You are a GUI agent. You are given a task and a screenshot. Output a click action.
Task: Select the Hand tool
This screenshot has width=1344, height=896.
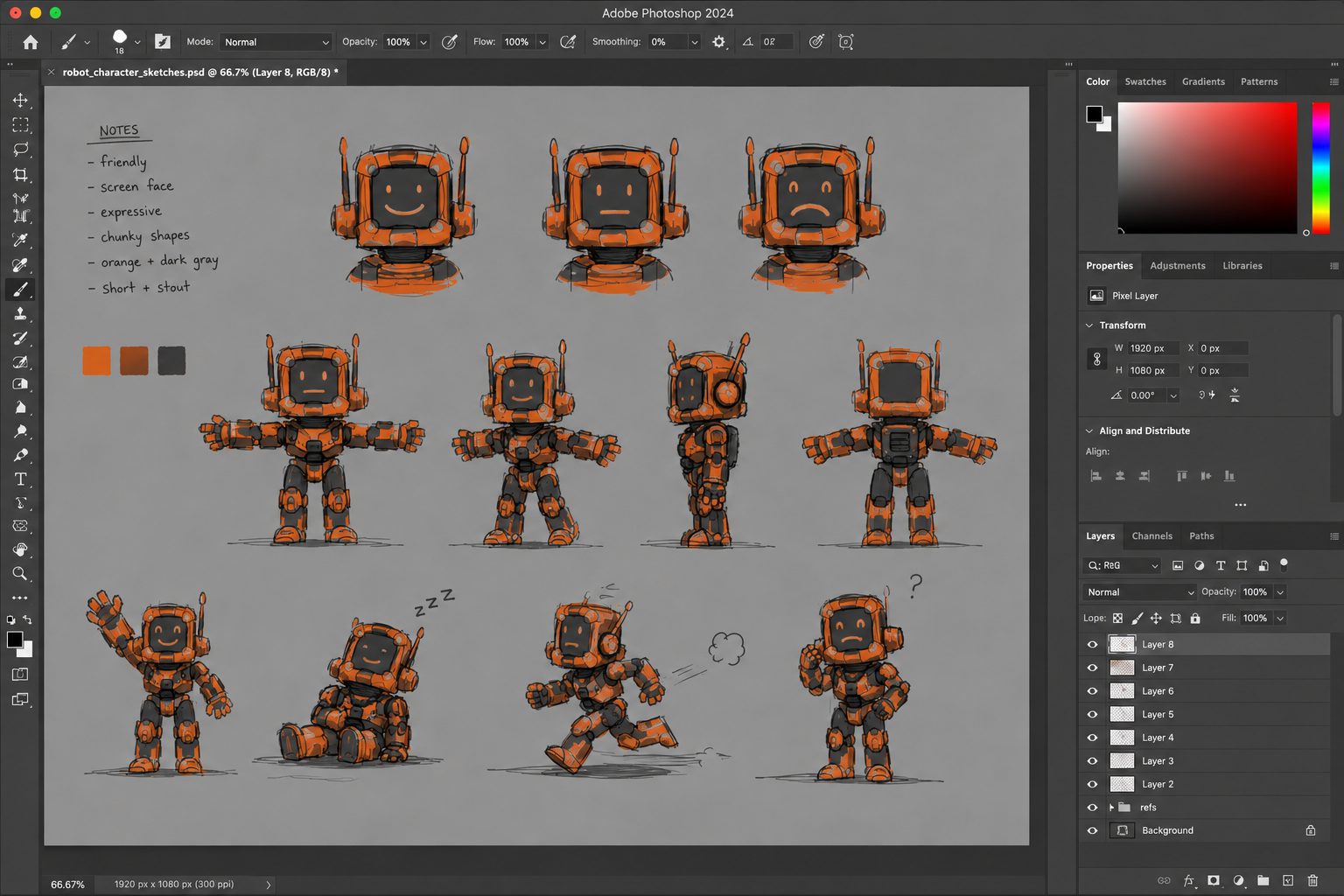click(20, 550)
